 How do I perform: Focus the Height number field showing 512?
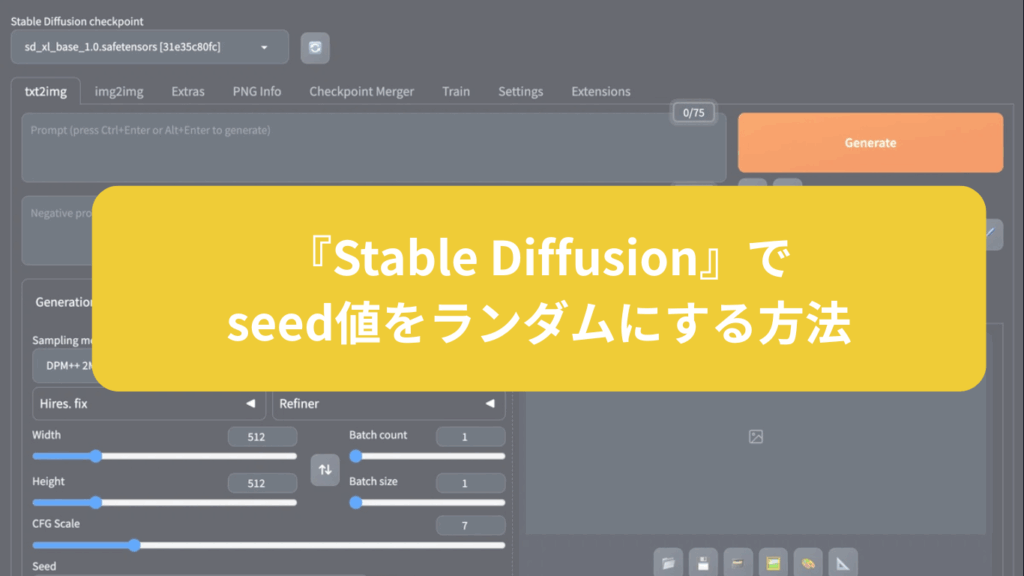point(263,483)
